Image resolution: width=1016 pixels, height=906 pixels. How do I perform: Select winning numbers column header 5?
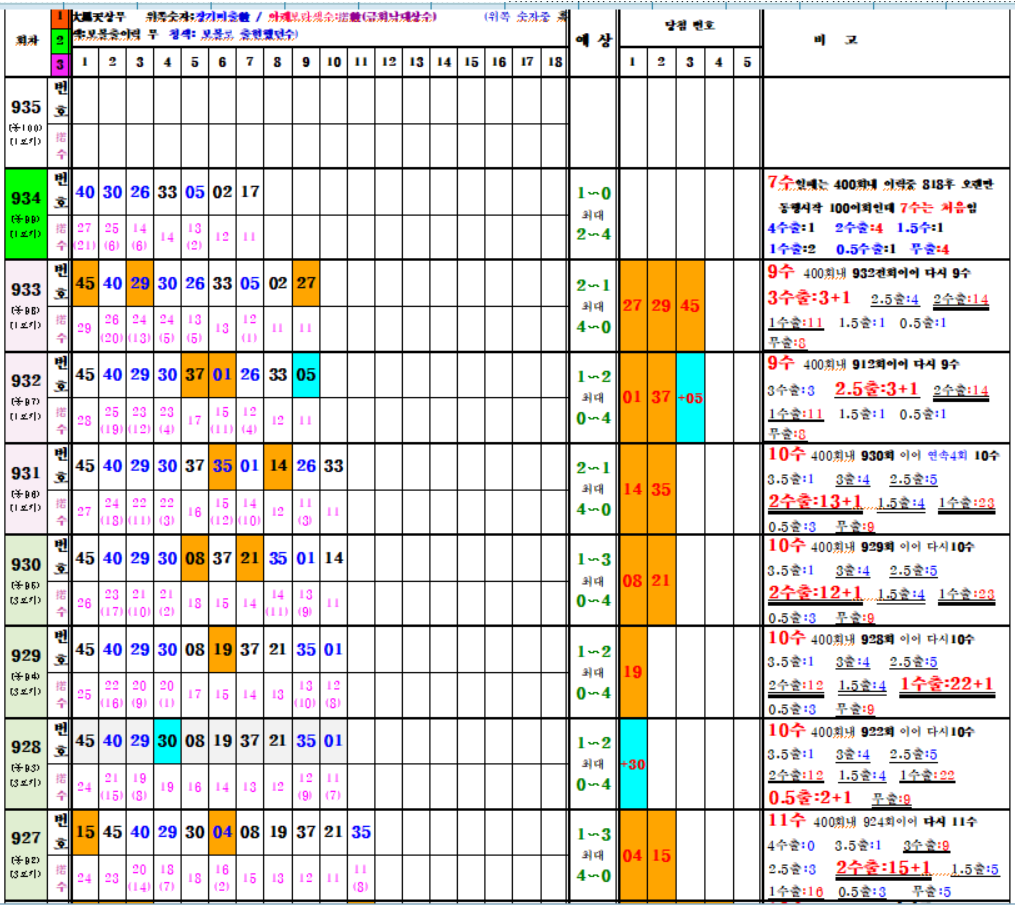coord(745,63)
